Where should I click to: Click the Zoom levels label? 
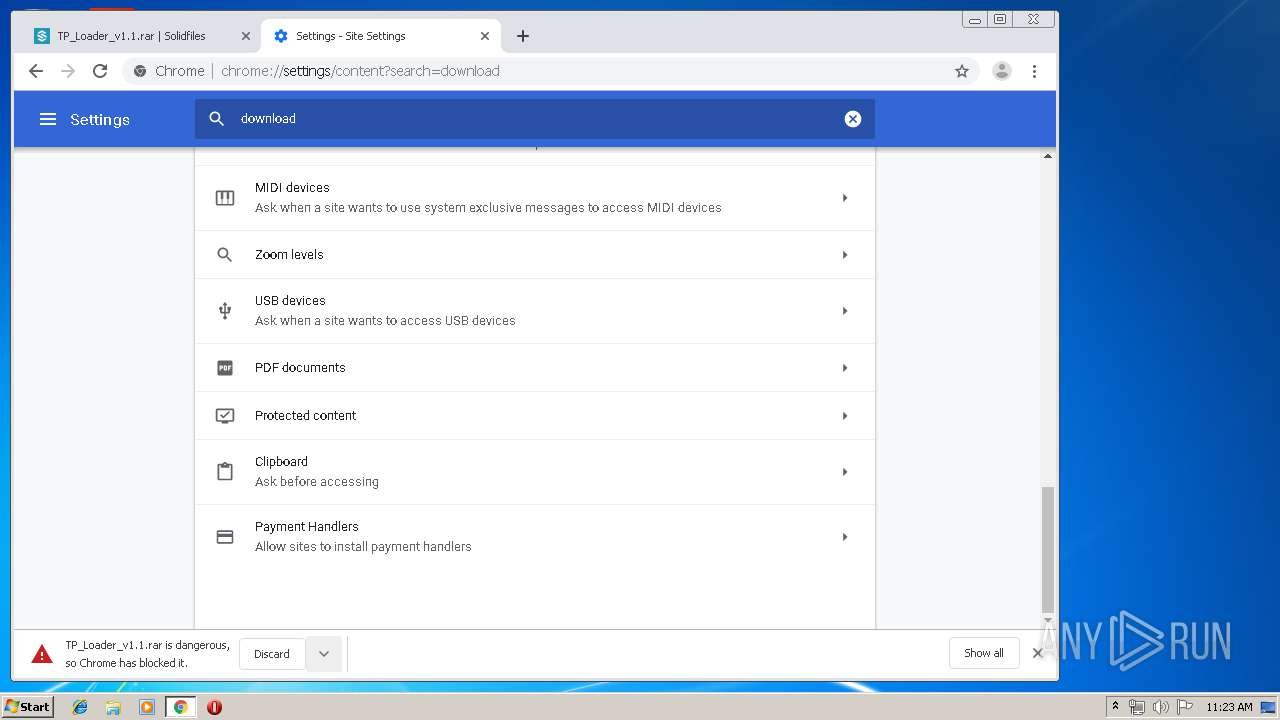pyautogui.click(x=289, y=255)
